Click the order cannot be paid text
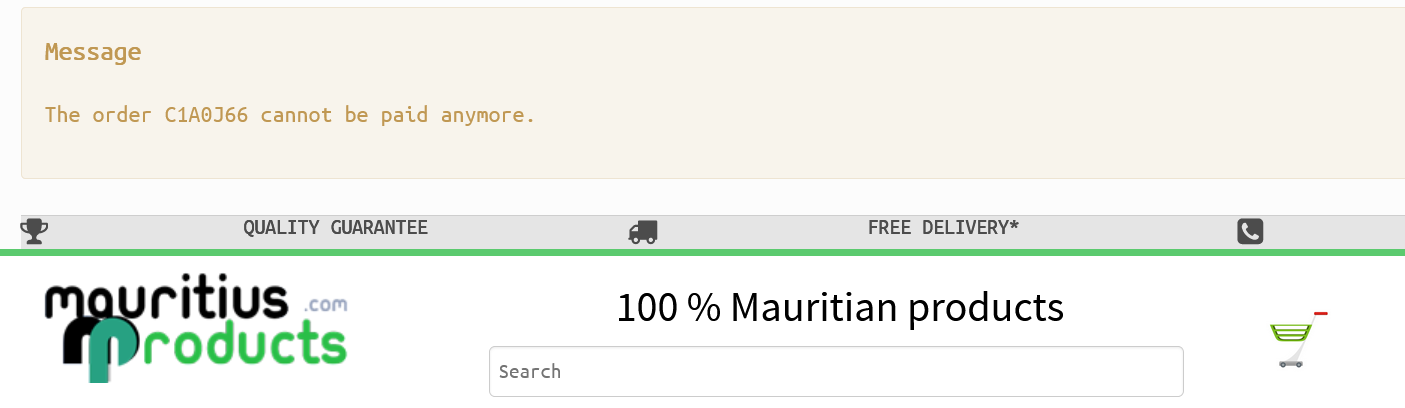This screenshot has width=1405, height=408. [290, 115]
